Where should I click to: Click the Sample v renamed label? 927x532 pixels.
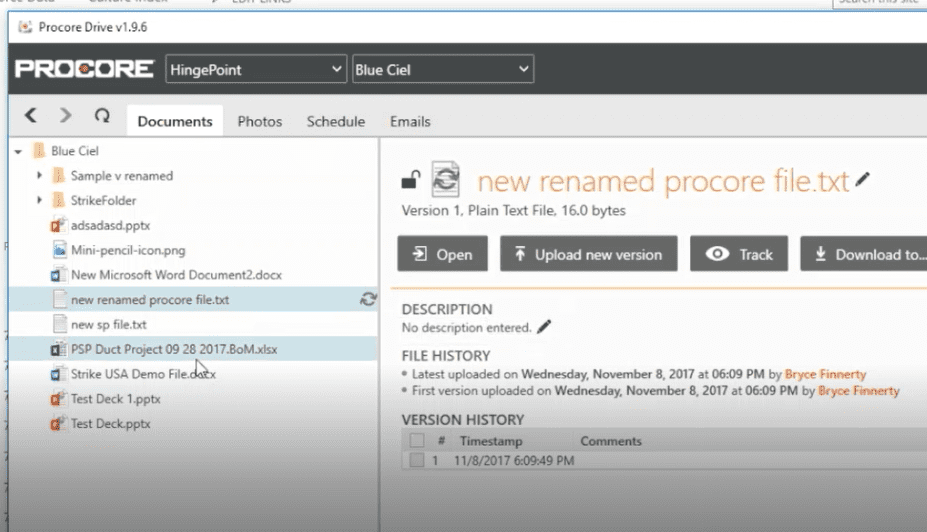tap(122, 176)
